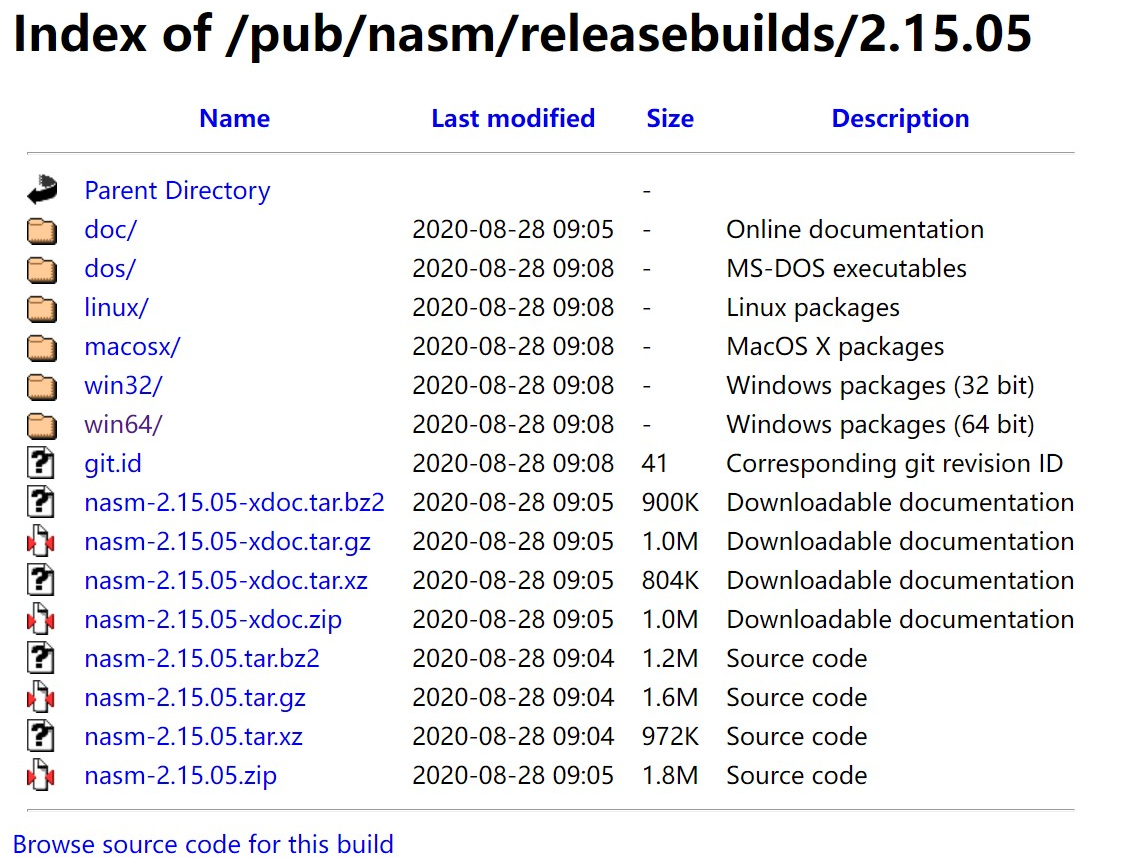This screenshot has height=862, width=1143.
Task: Go to Parent Directory link
Action: point(177,190)
